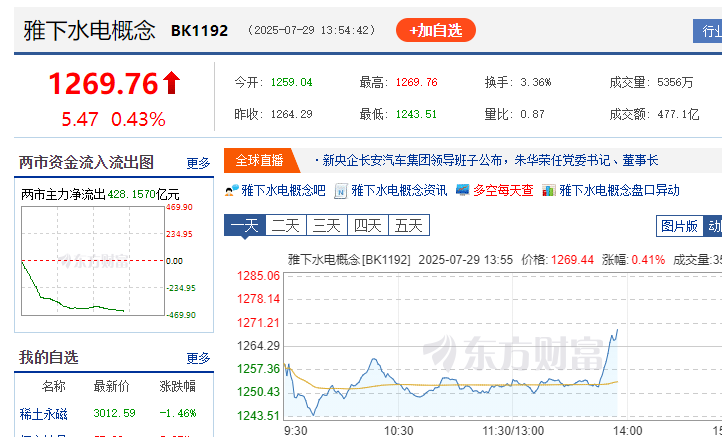Open 更多 beside 我的自选
Viewport: 722px width, 437px height.
pyautogui.click(x=198, y=358)
